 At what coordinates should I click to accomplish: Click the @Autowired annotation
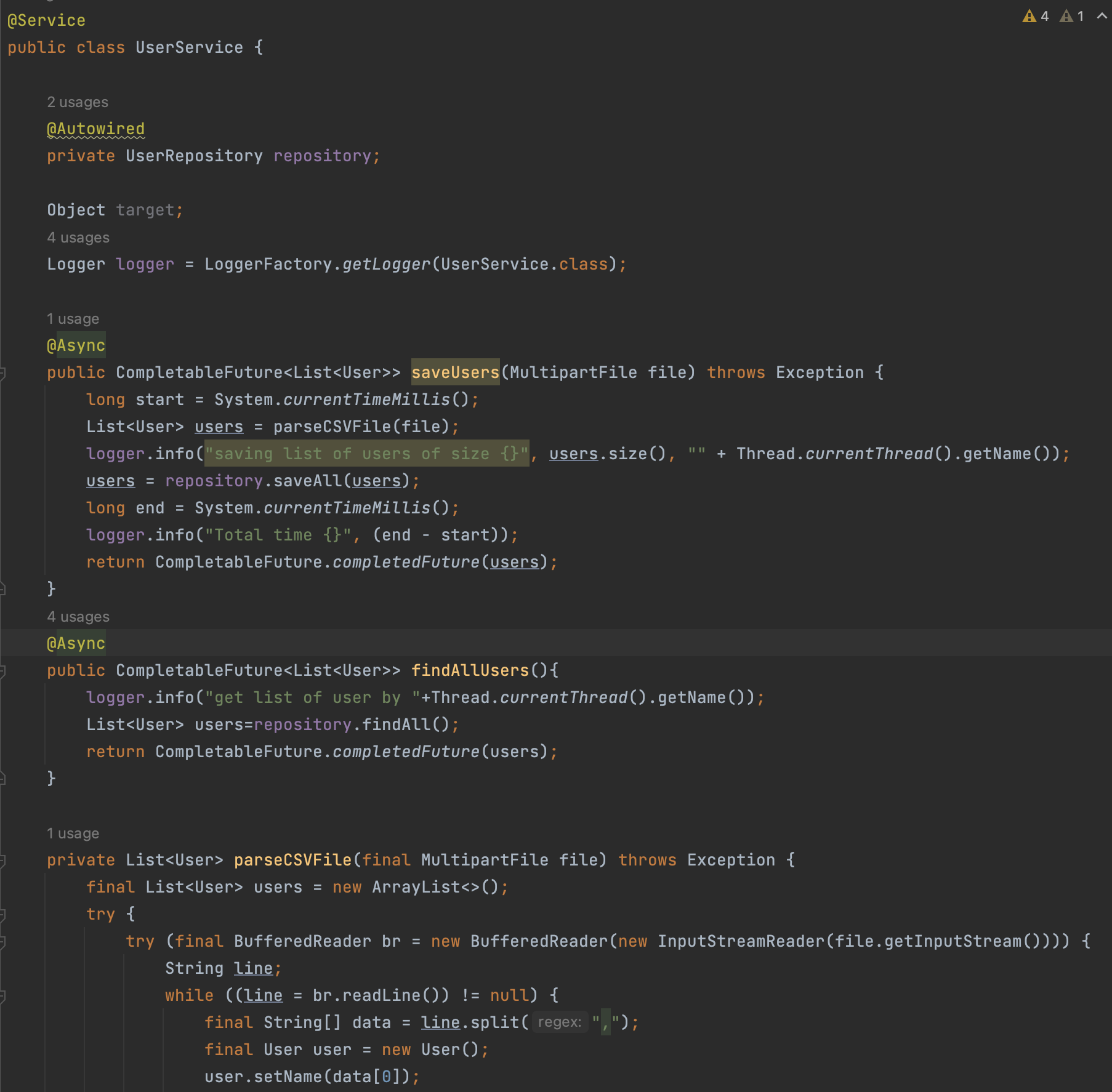coord(96,129)
